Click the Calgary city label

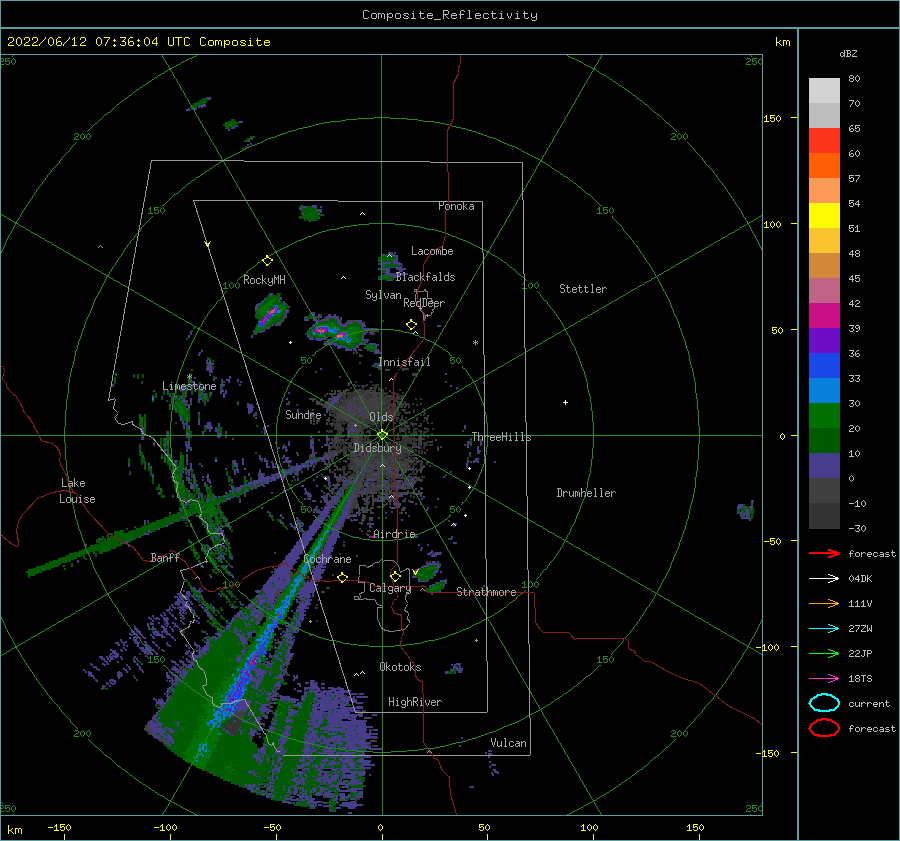[390, 588]
